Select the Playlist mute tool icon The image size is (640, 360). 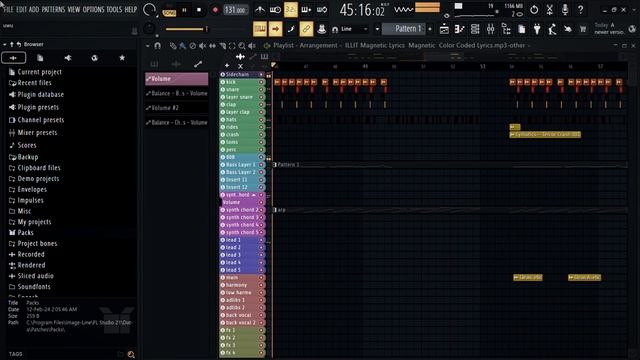point(202,46)
